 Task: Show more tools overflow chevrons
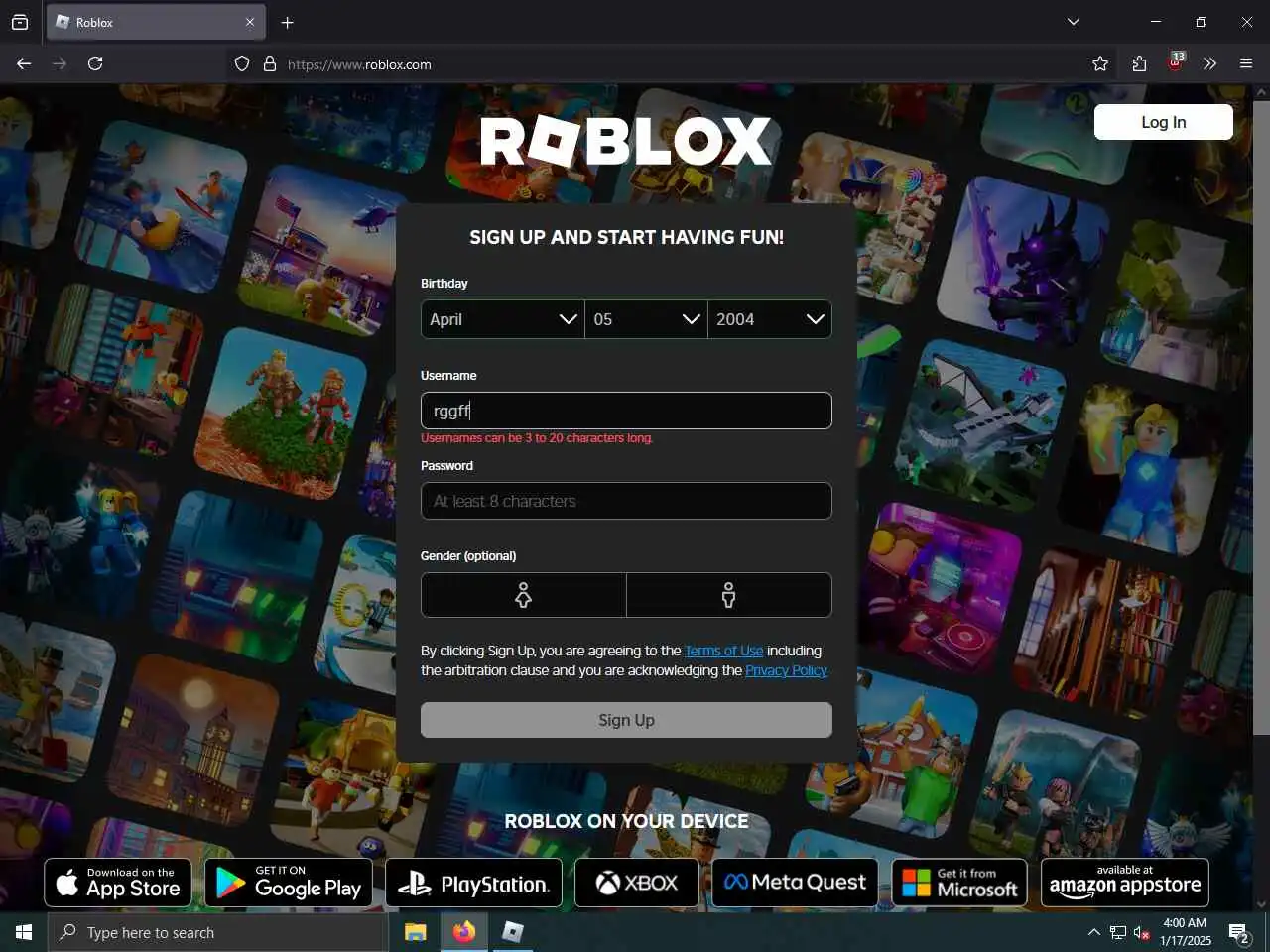click(1209, 63)
